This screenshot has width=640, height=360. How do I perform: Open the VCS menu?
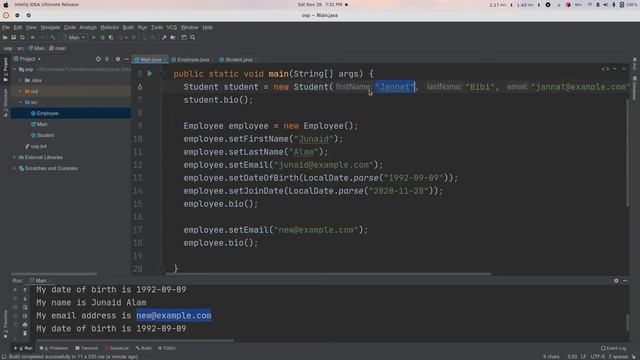tap(171, 27)
